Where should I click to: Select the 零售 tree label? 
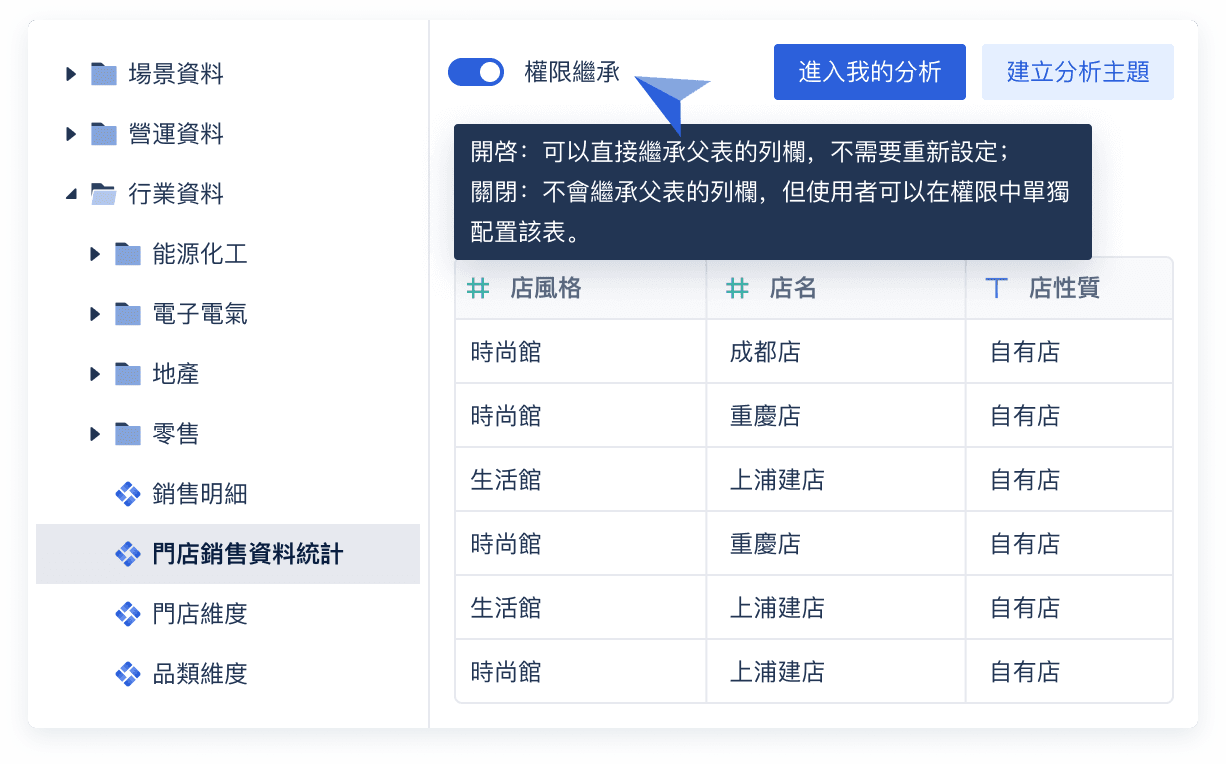click(x=176, y=434)
